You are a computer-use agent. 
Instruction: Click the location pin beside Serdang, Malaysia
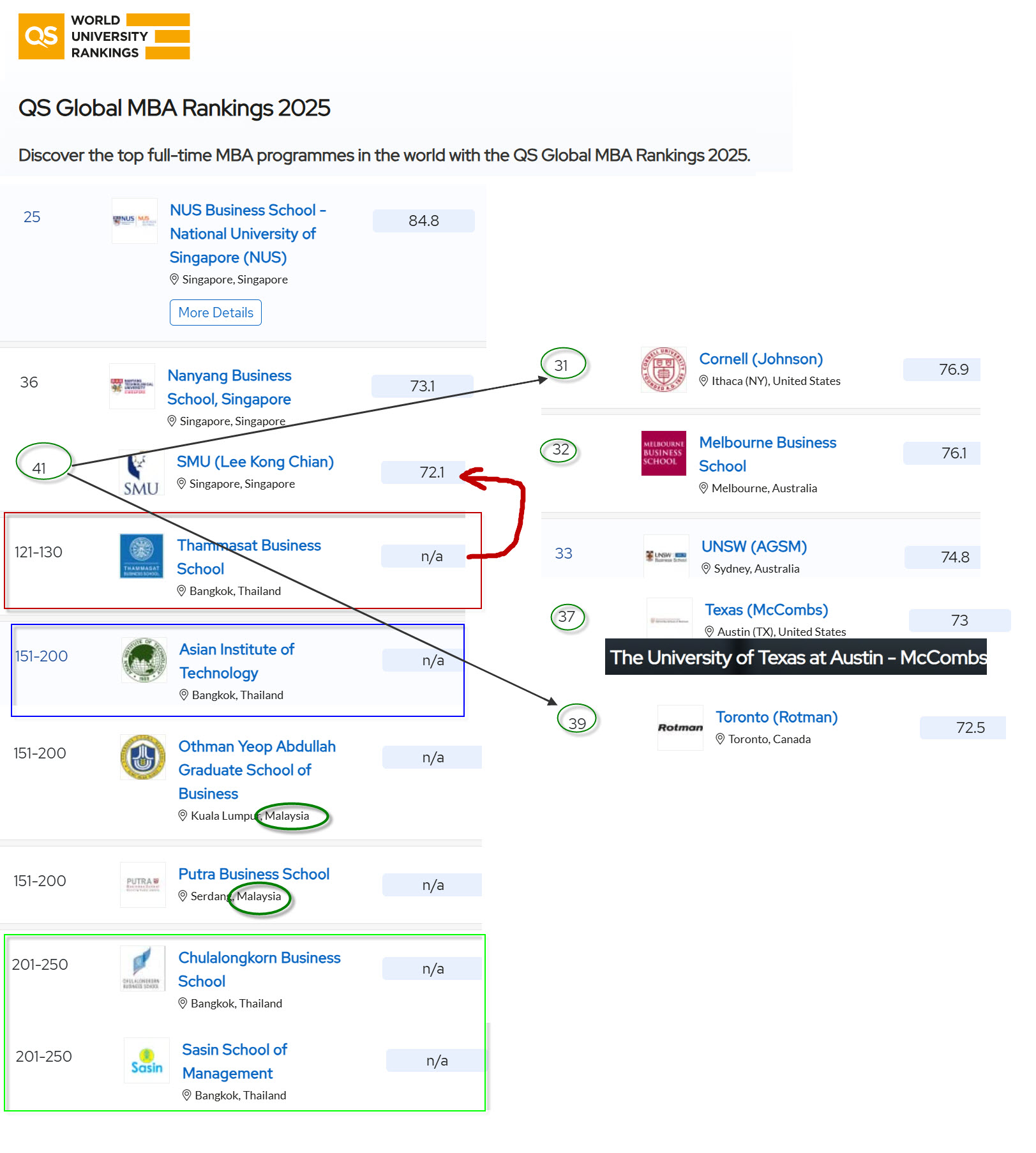point(183,896)
